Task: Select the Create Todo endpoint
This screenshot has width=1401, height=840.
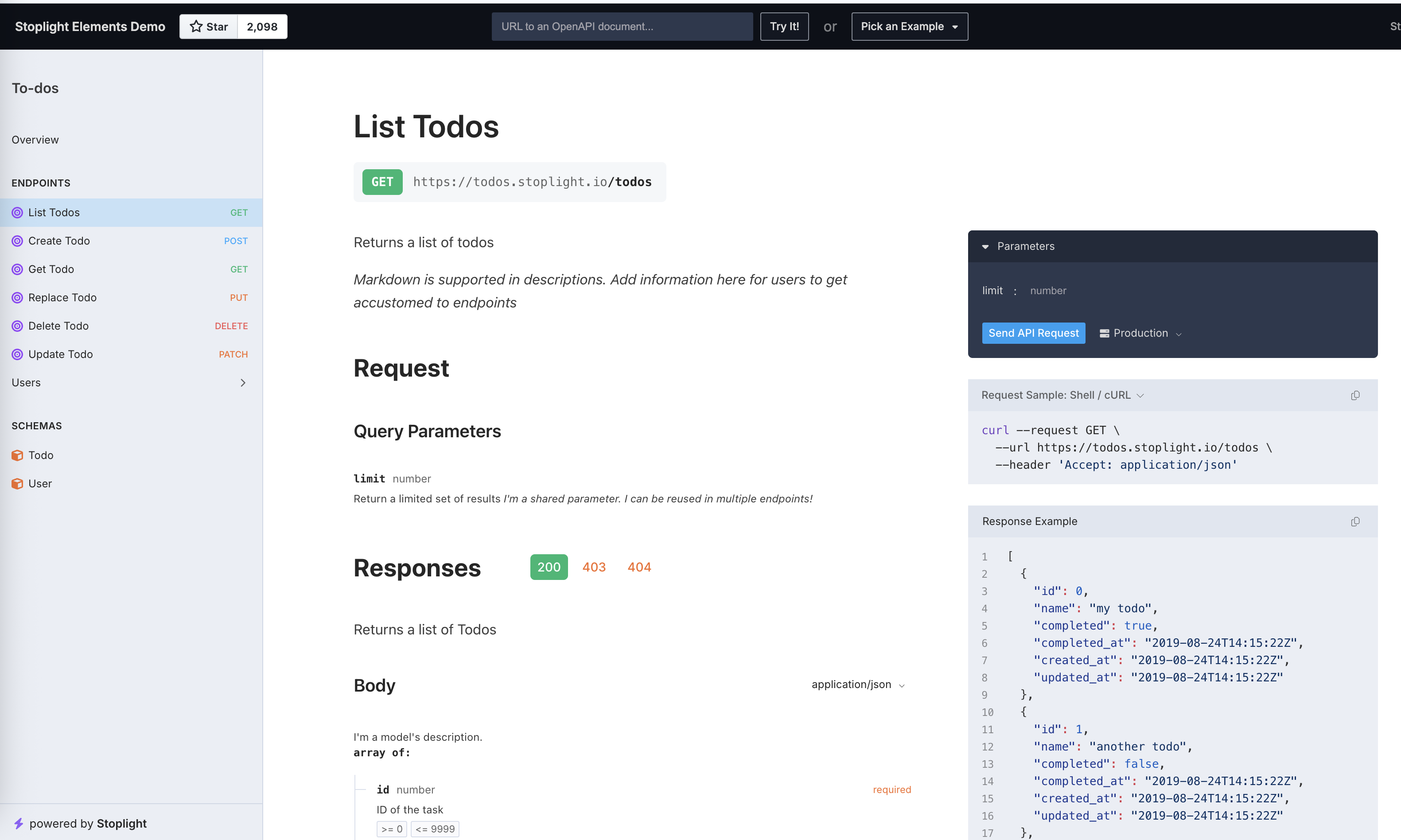Action: [131, 241]
